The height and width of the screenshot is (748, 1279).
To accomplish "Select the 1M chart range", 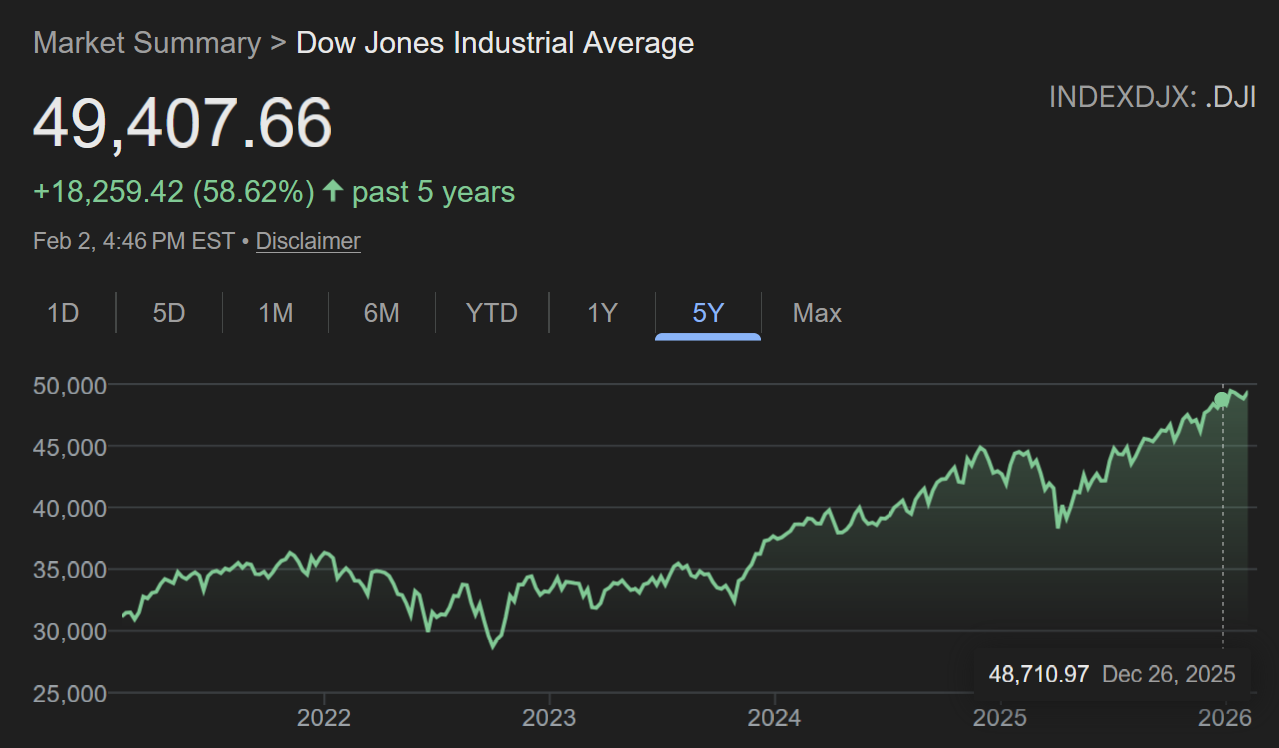I will (x=275, y=313).
